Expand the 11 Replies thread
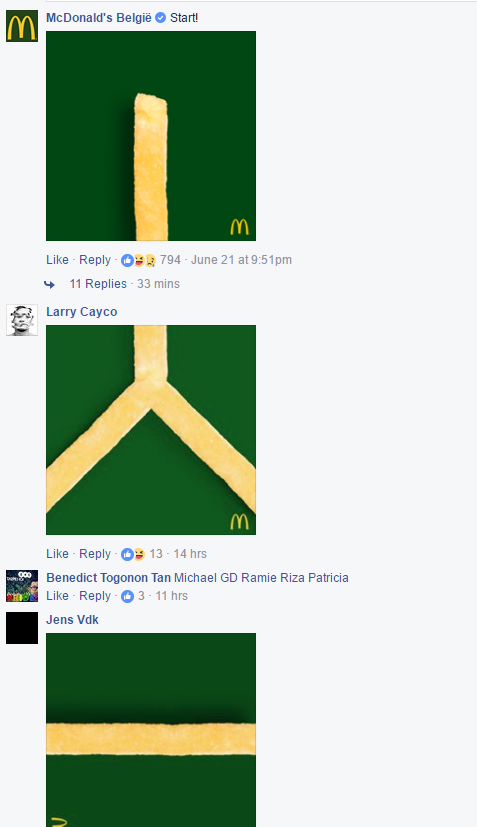 [x=98, y=284]
